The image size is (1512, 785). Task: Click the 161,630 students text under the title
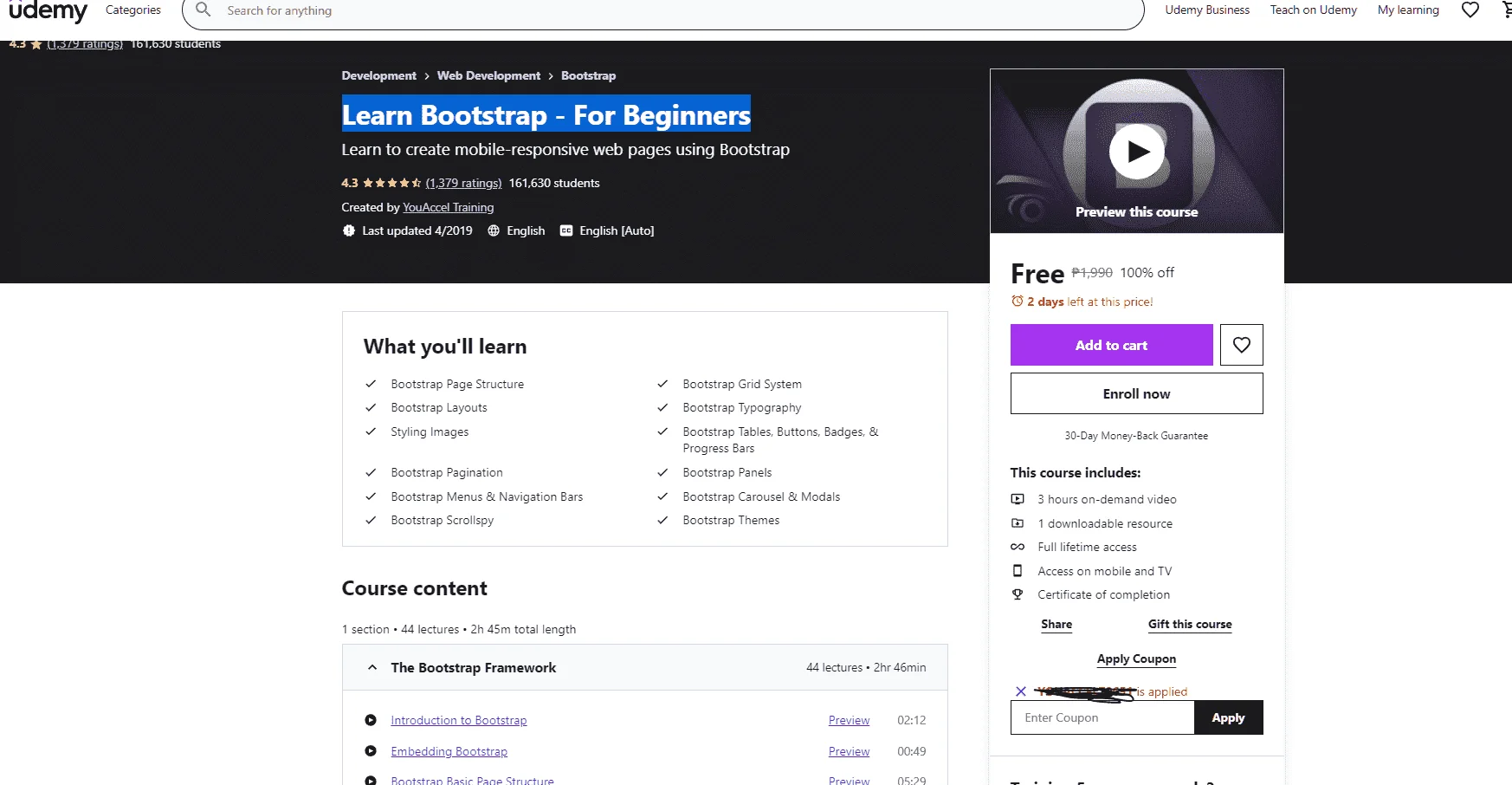554,183
